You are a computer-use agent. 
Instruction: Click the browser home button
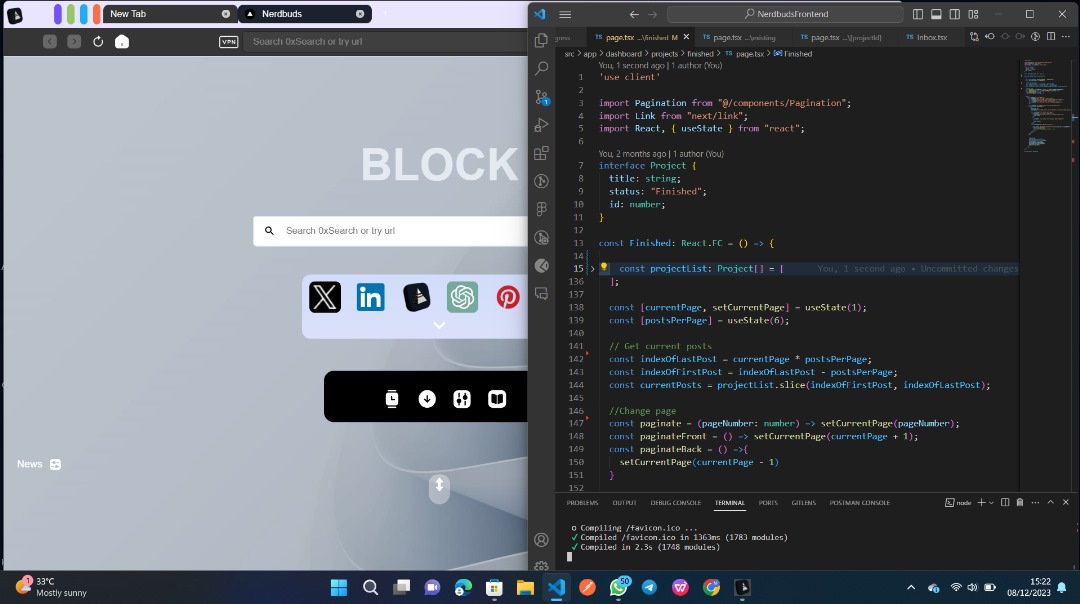point(122,41)
